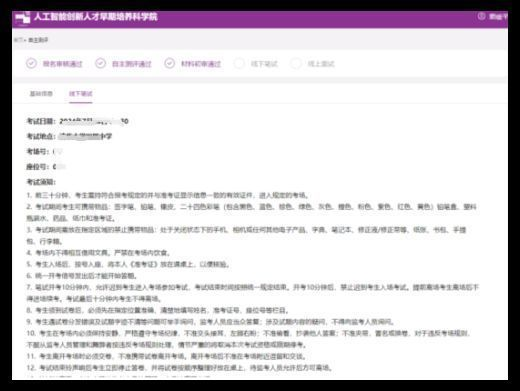The width and height of the screenshot is (520, 391).
Task: Select the 自主测评通过 step label
Action: (132, 64)
